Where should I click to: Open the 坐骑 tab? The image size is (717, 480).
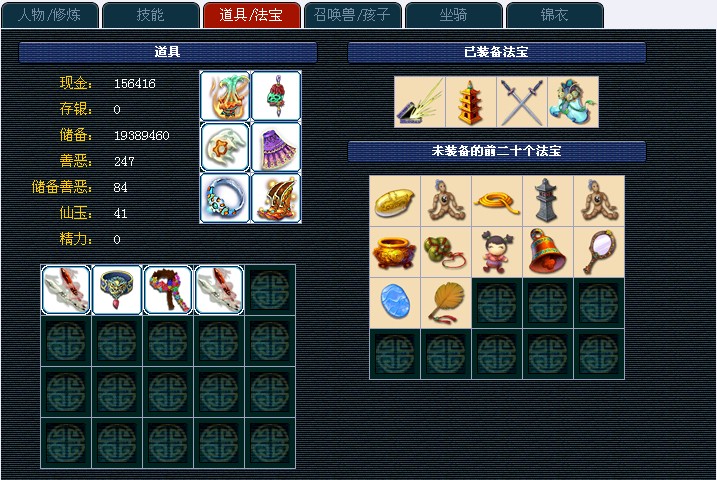(x=454, y=15)
